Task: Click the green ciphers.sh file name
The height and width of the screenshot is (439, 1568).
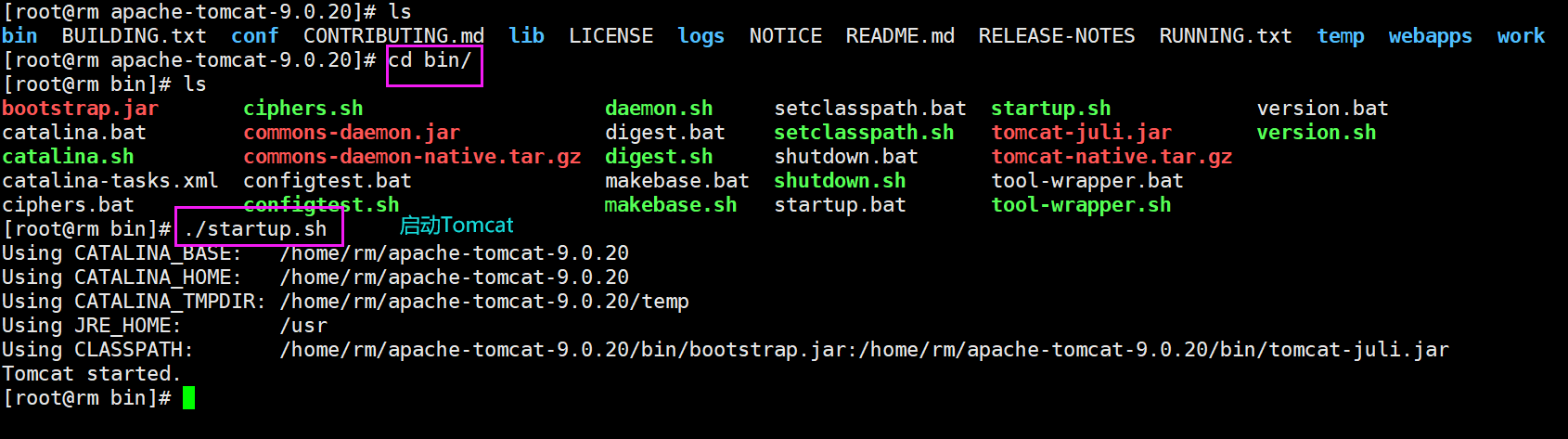Action: (302, 109)
